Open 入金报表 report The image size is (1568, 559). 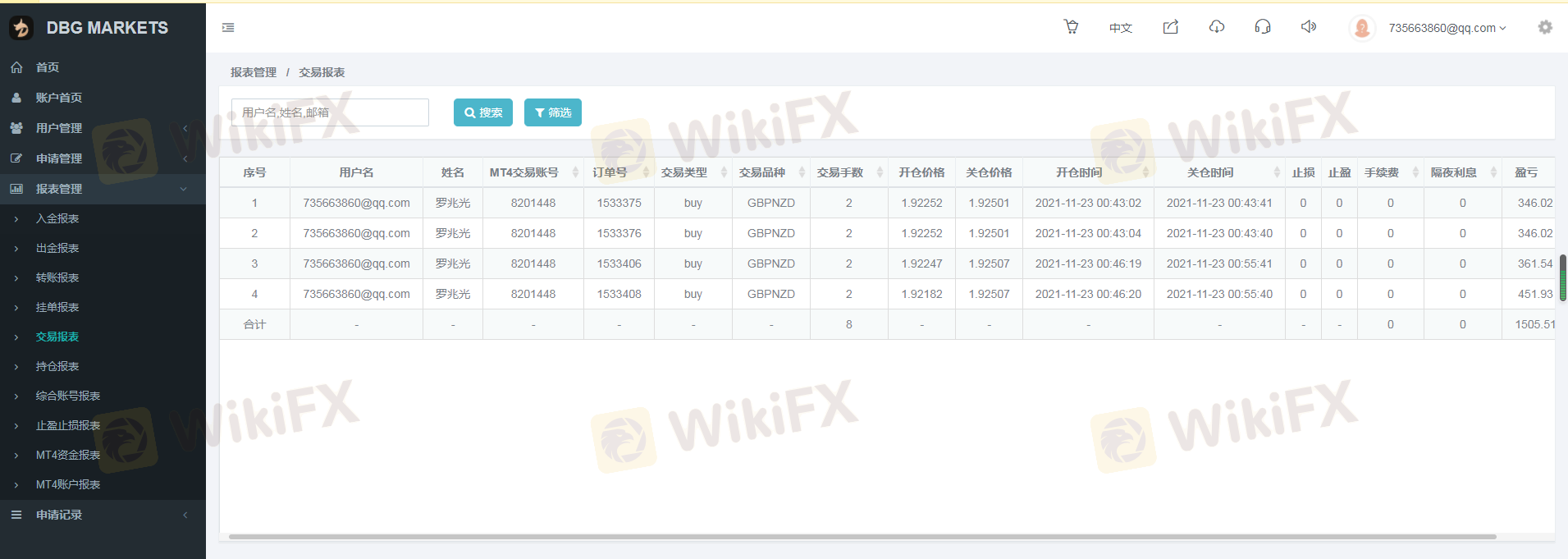(57, 218)
